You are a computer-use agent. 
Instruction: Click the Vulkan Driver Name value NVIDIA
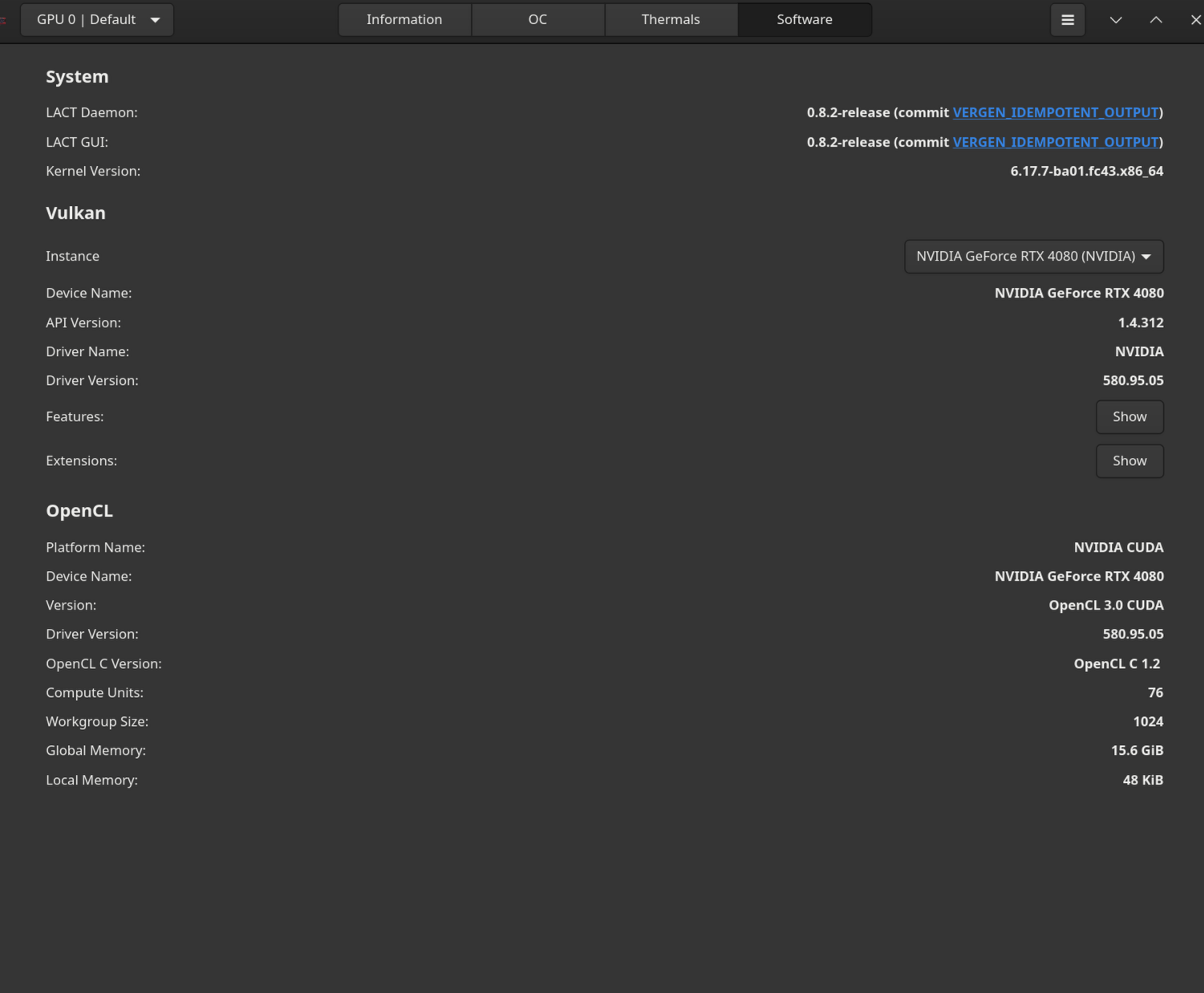[x=1139, y=351]
